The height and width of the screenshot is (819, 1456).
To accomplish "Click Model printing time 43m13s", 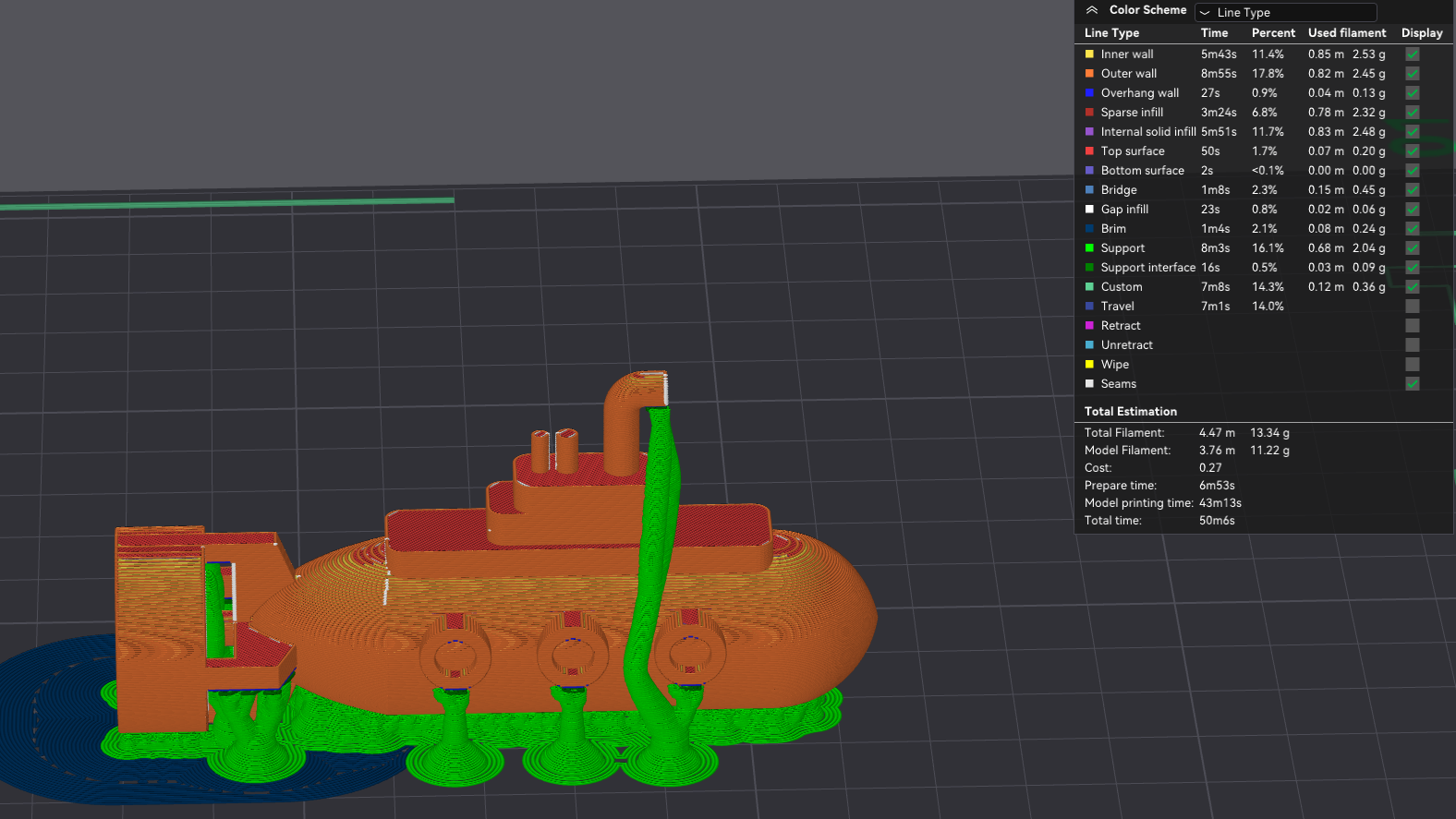I will point(1220,503).
